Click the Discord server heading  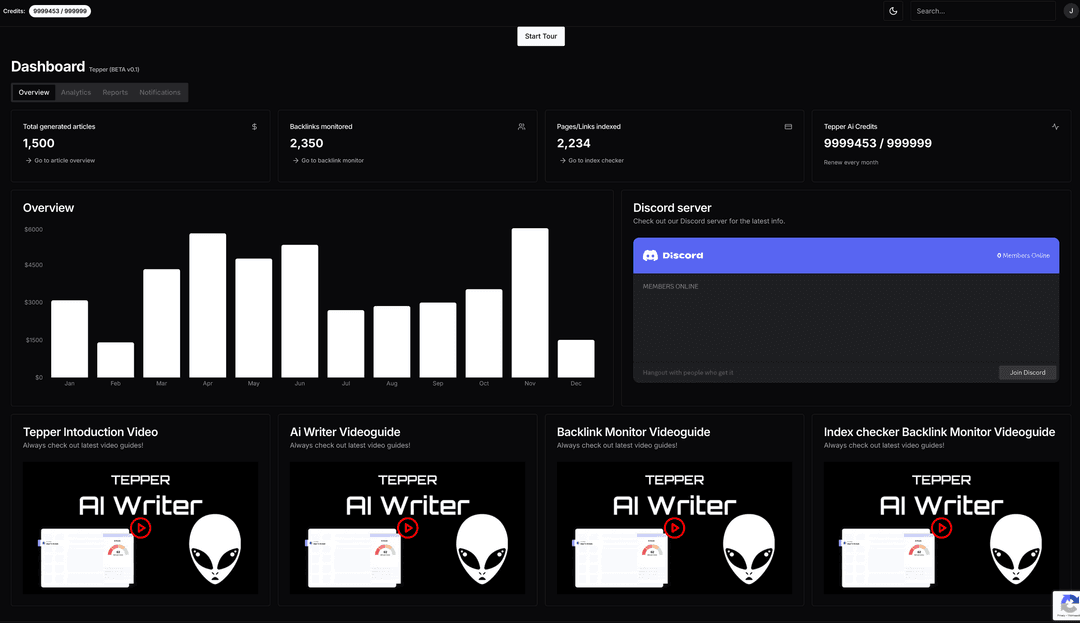pos(672,208)
